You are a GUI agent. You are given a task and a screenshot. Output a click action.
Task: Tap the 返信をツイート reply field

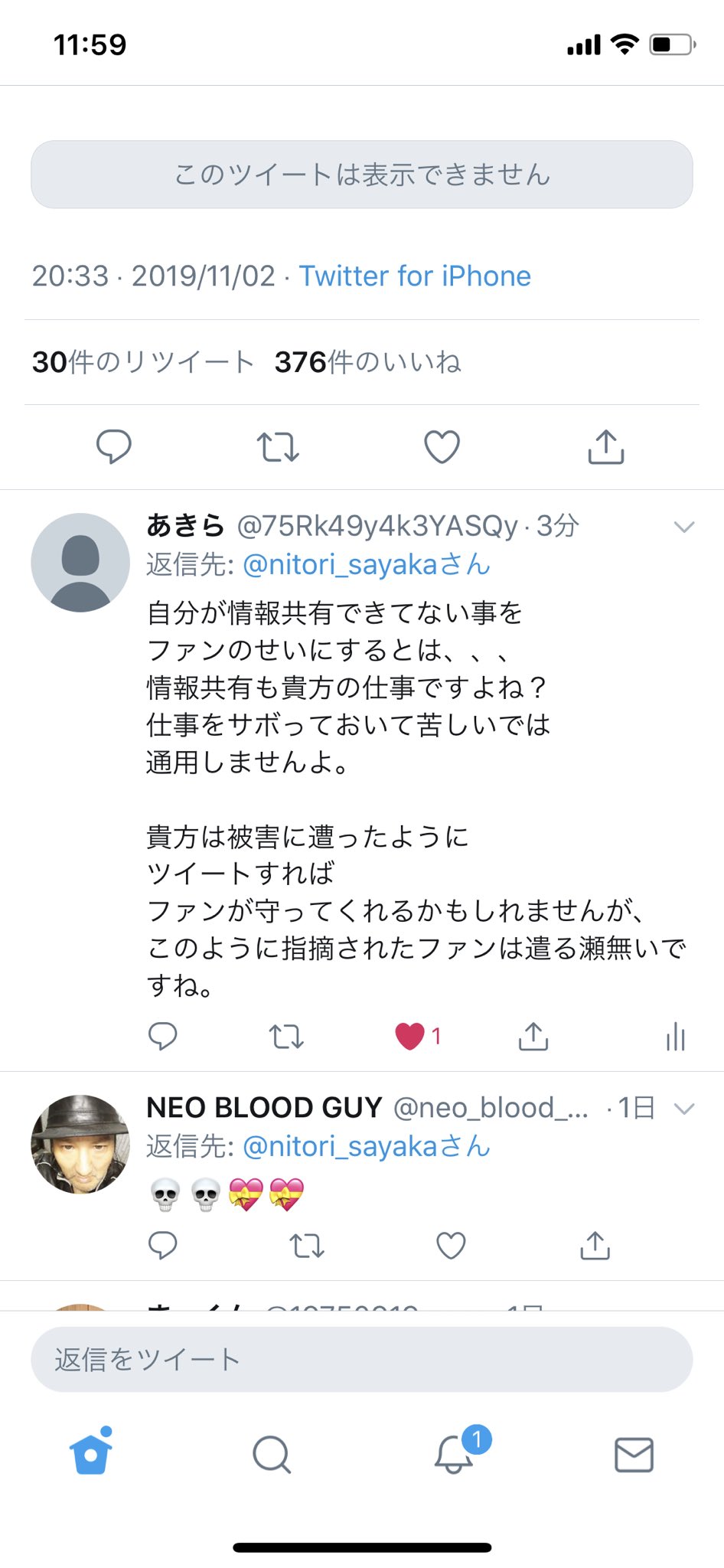[x=362, y=1359]
